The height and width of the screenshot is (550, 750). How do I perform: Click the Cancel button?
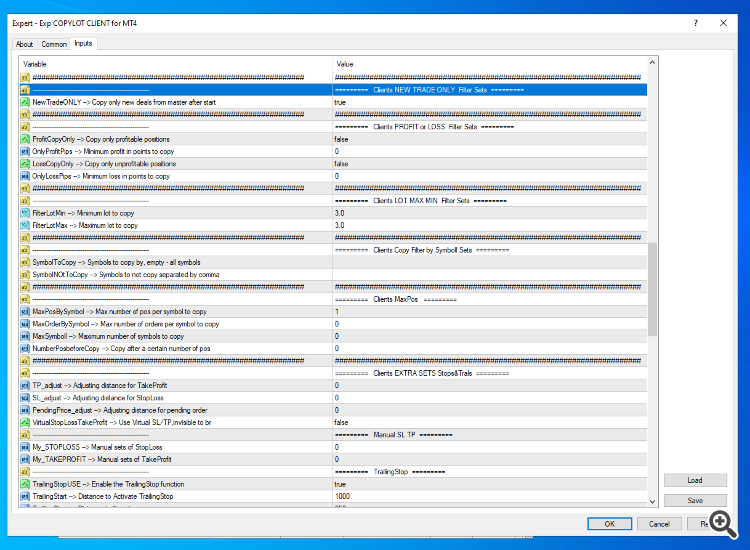[x=659, y=524]
